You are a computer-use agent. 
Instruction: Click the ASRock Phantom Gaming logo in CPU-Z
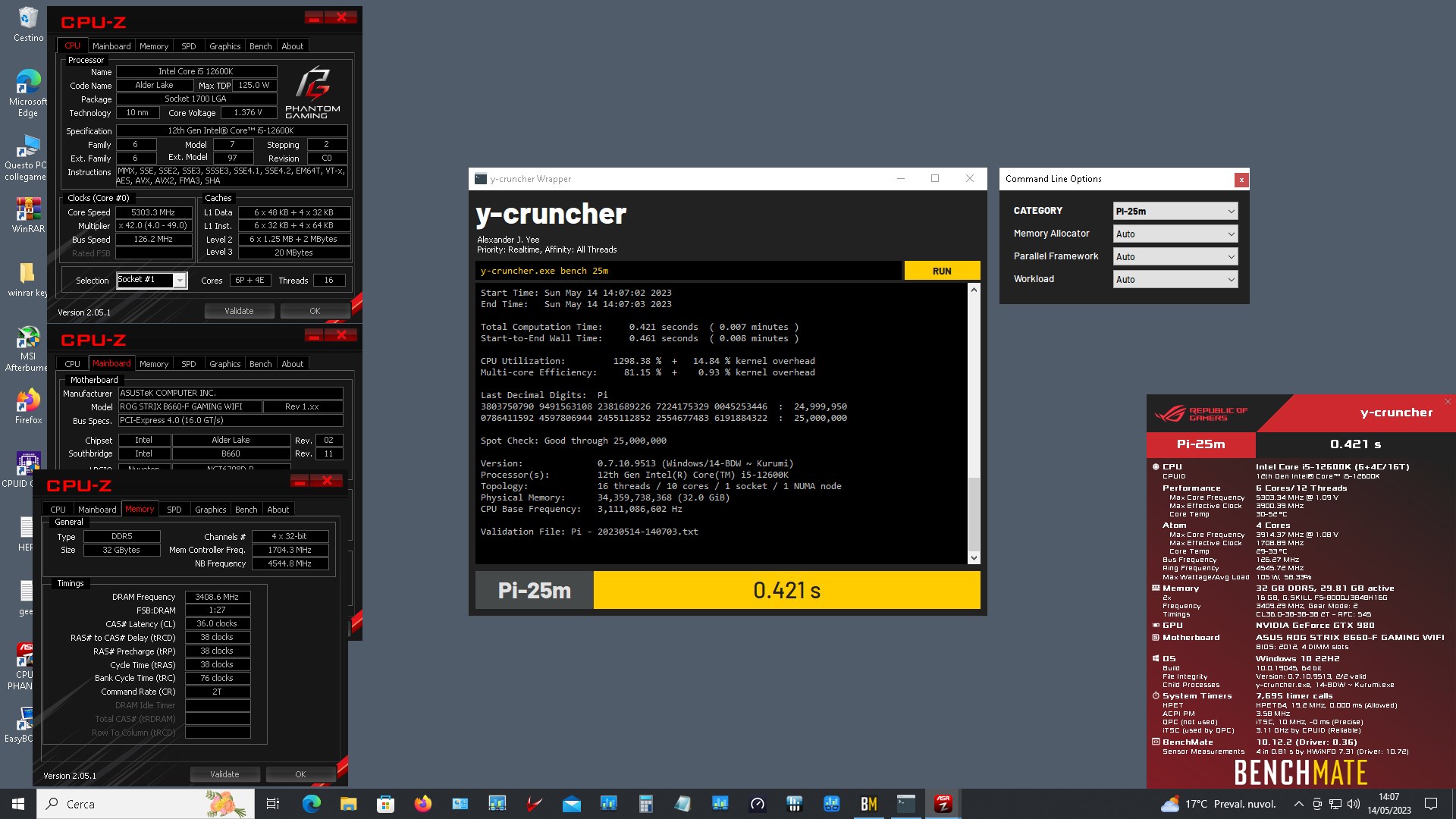pyautogui.click(x=312, y=93)
